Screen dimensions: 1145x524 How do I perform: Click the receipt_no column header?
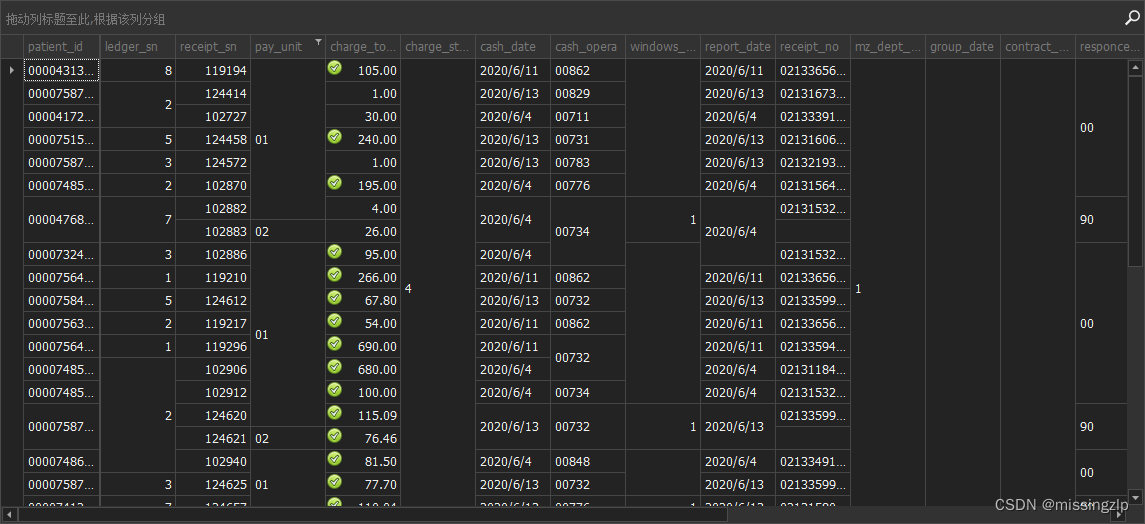click(813, 47)
